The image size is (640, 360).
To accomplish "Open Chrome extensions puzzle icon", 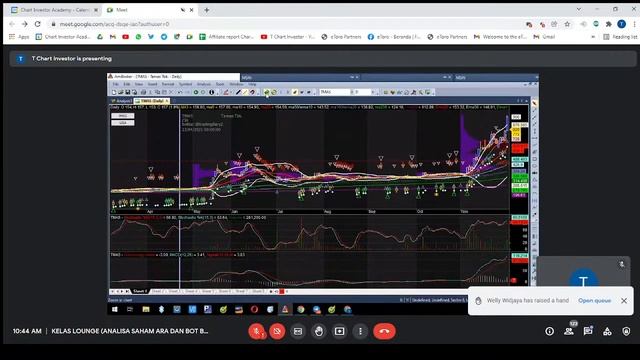I will (609, 24).
